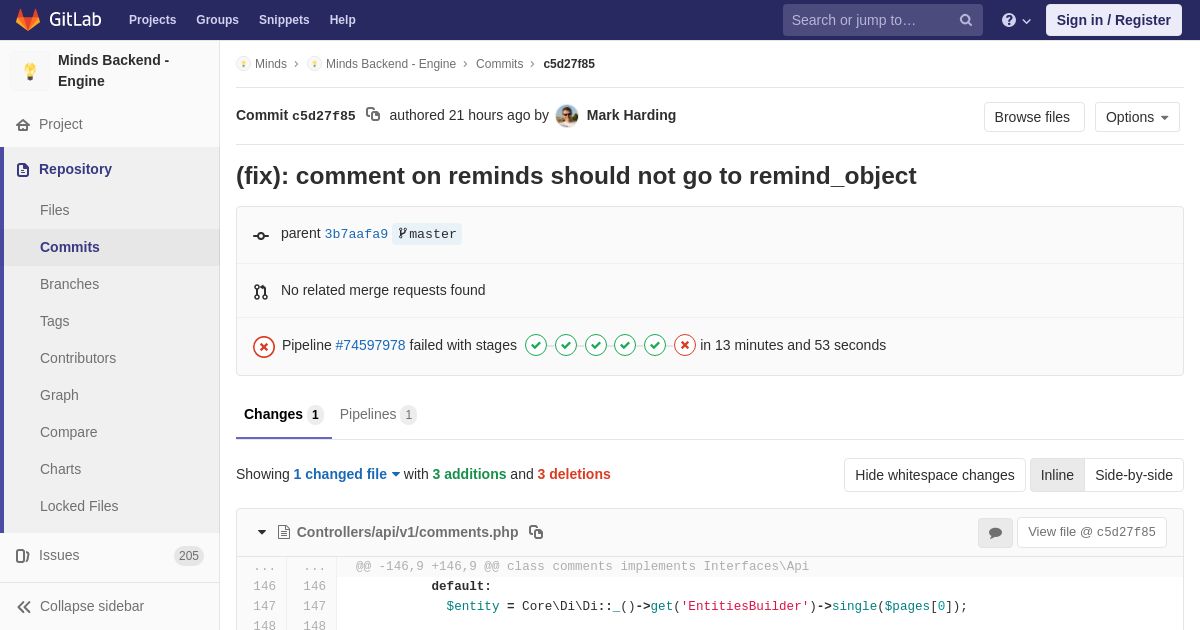
Task: Collapse the comments.php file diff
Action: (262, 532)
